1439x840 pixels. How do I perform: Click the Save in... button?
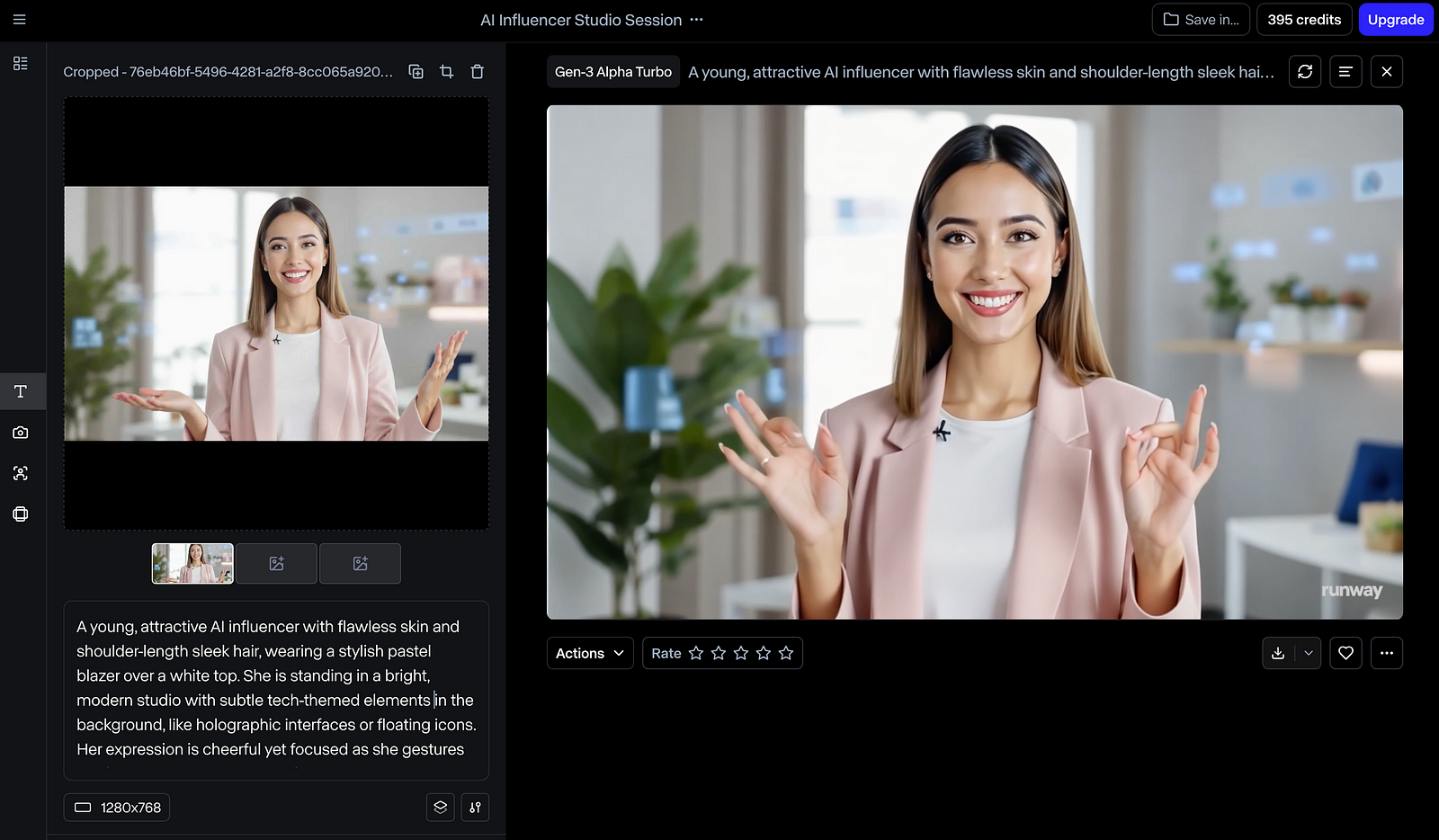click(x=1200, y=19)
